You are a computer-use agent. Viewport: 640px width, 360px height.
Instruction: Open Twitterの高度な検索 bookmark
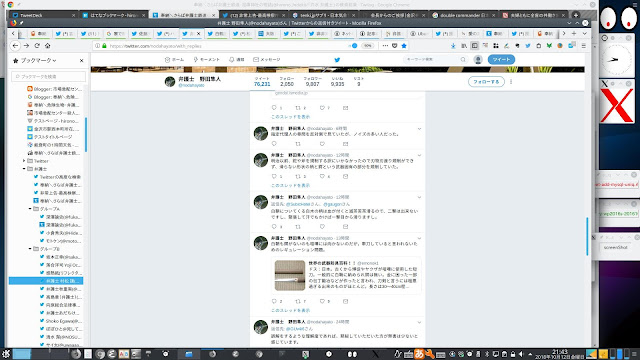[57, 177]
